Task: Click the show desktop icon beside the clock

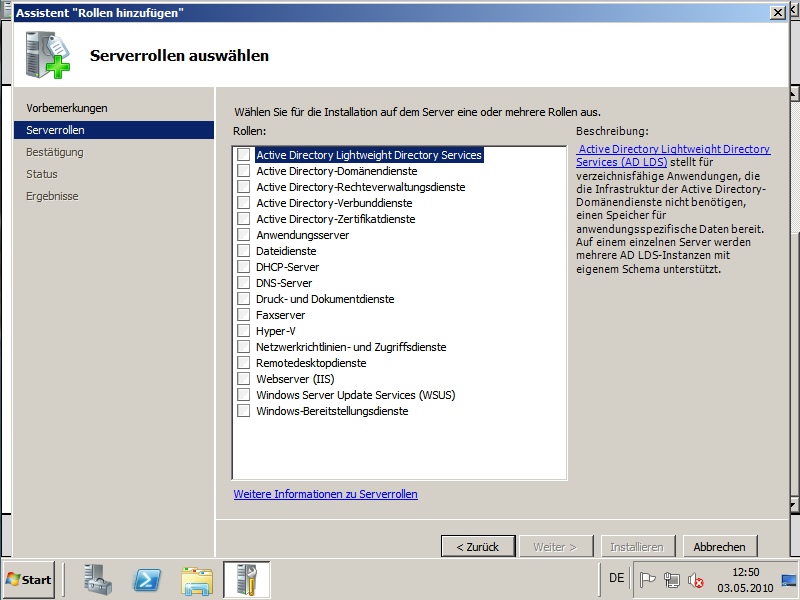Action: coord(789,580)
